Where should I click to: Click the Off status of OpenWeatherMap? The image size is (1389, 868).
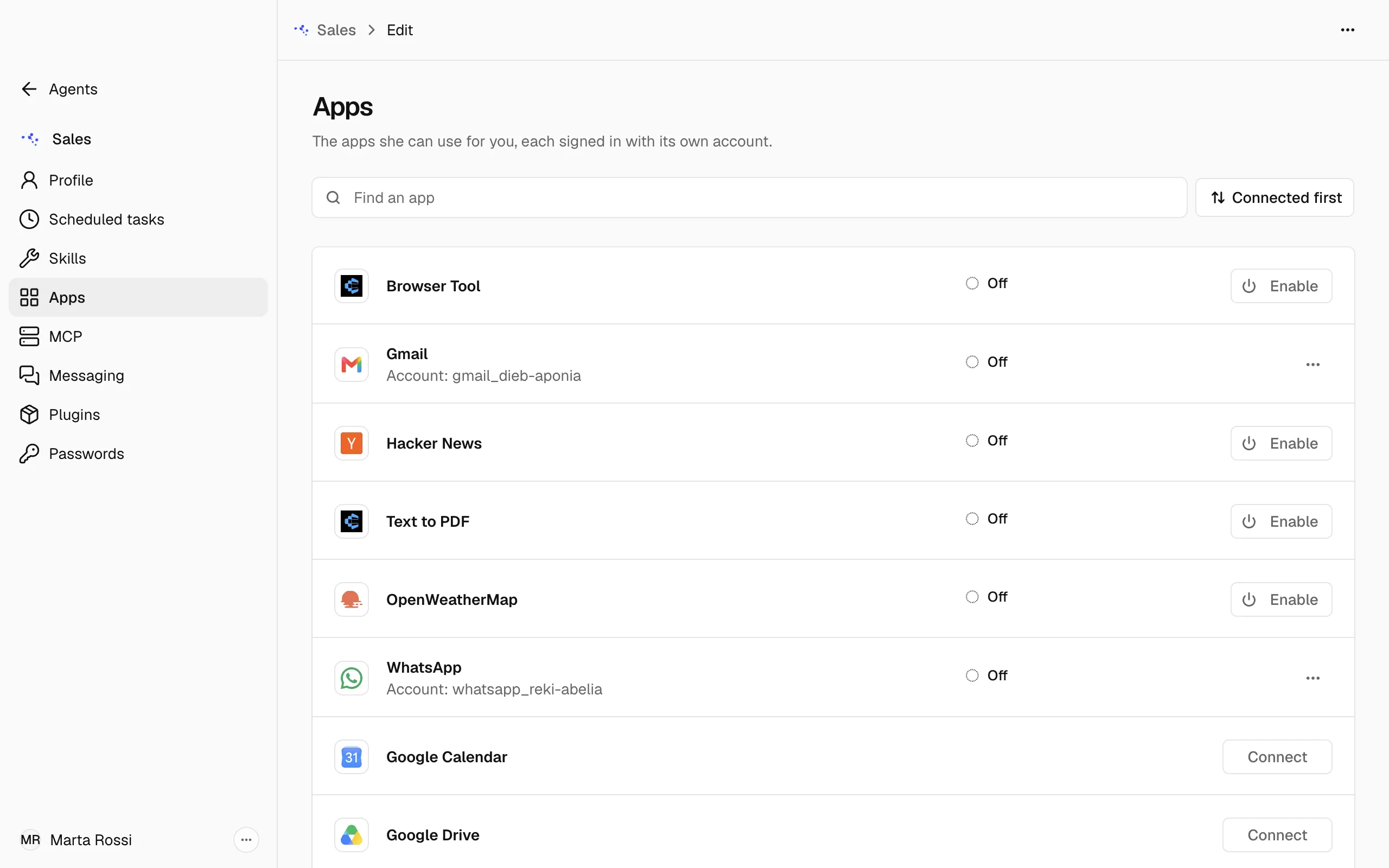click(986, 596)
